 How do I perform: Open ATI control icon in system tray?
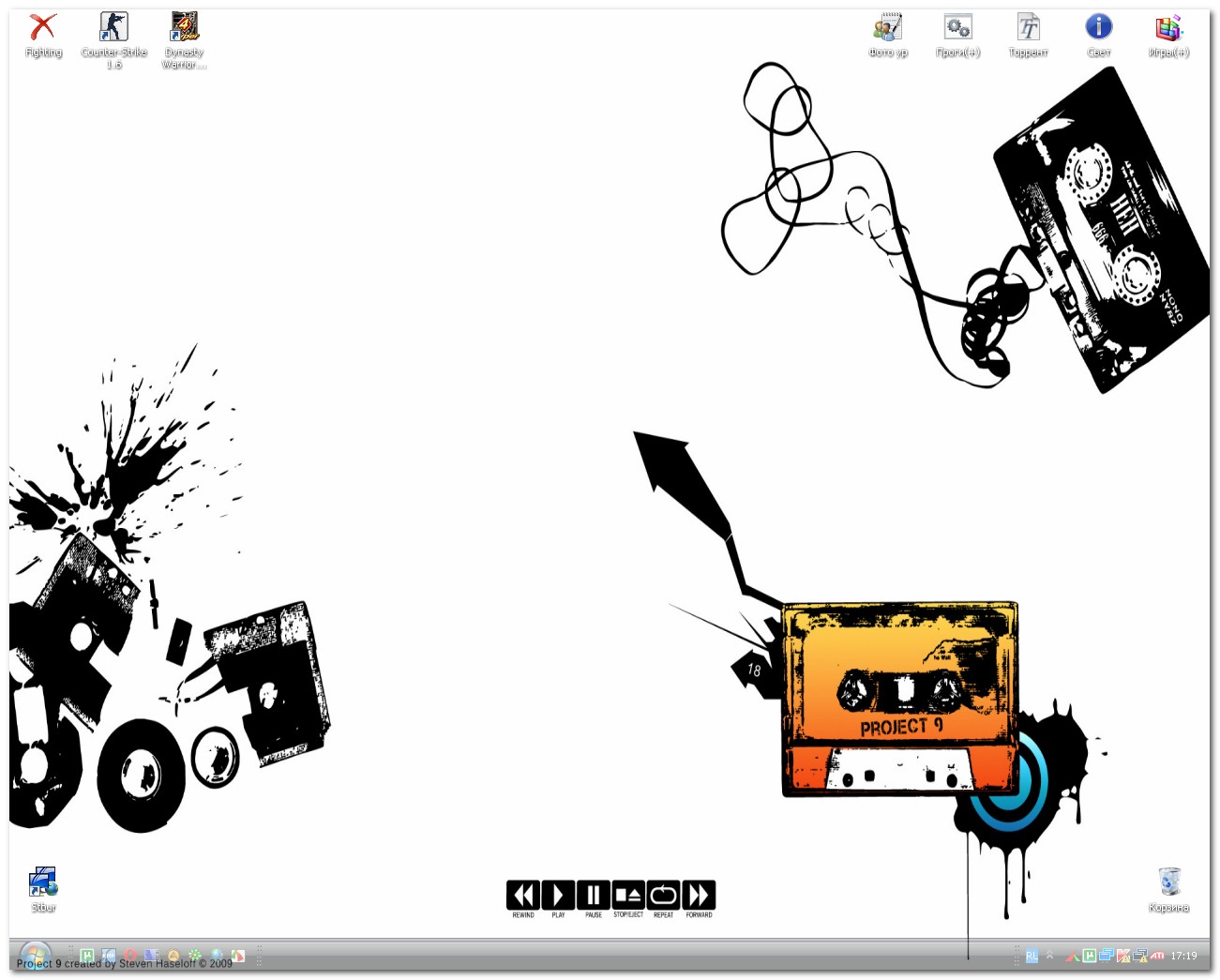(1157, 956)
